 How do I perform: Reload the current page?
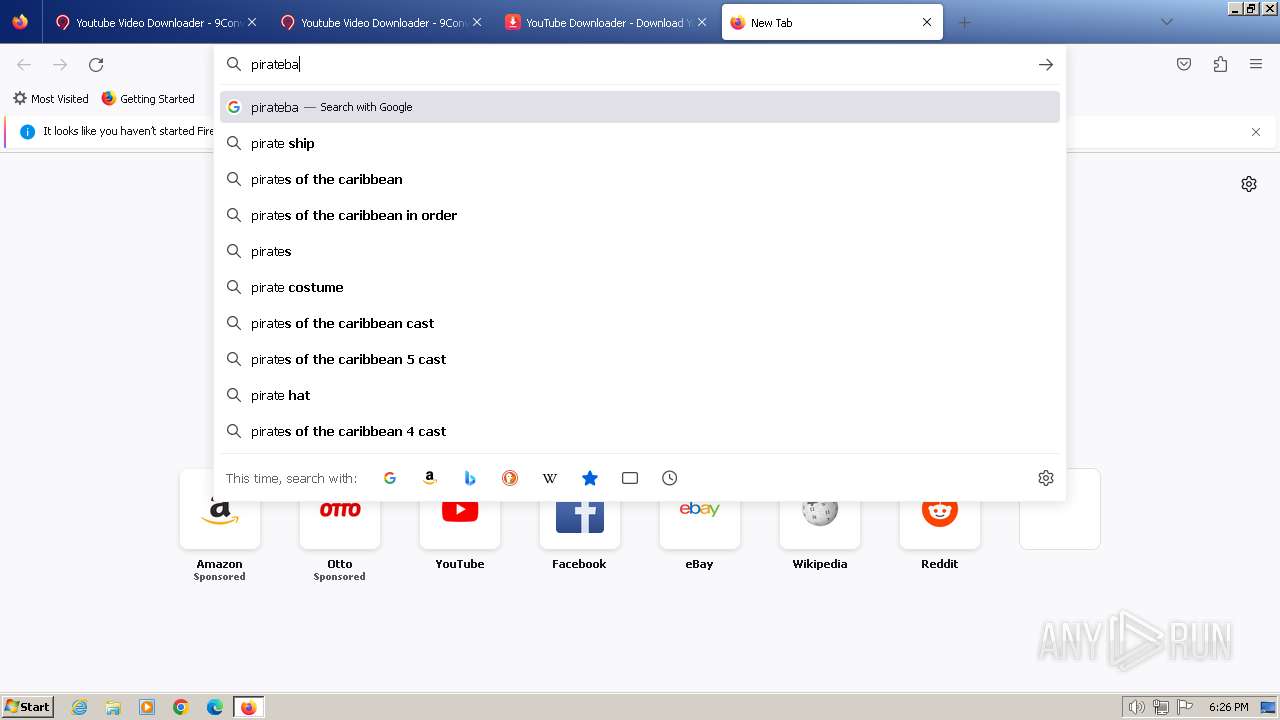coord(96,65)
